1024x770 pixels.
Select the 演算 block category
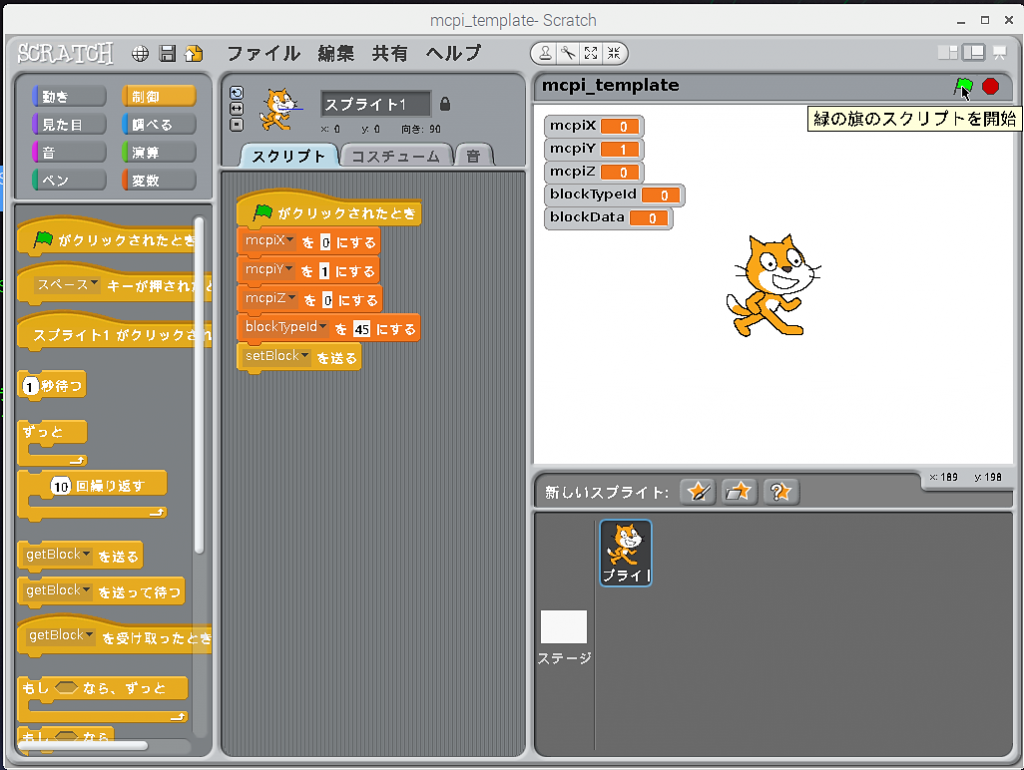click(x=159, y=152)
